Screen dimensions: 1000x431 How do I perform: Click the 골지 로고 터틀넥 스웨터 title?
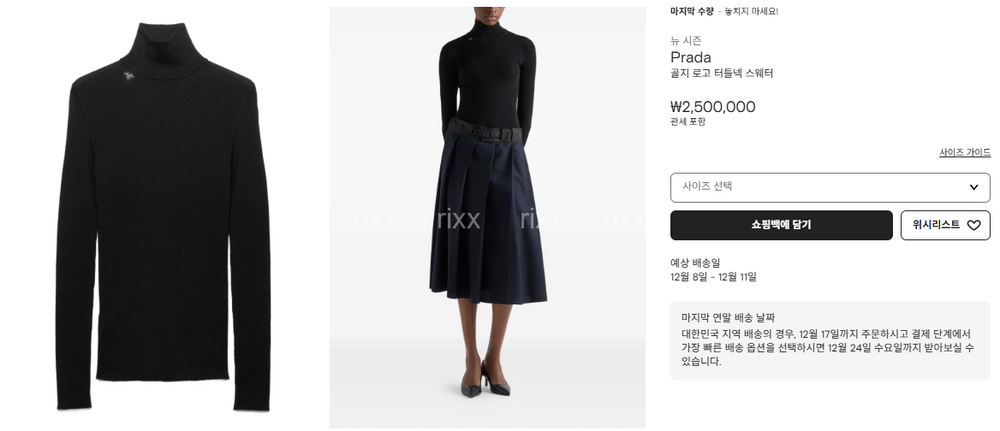(721, 73)
